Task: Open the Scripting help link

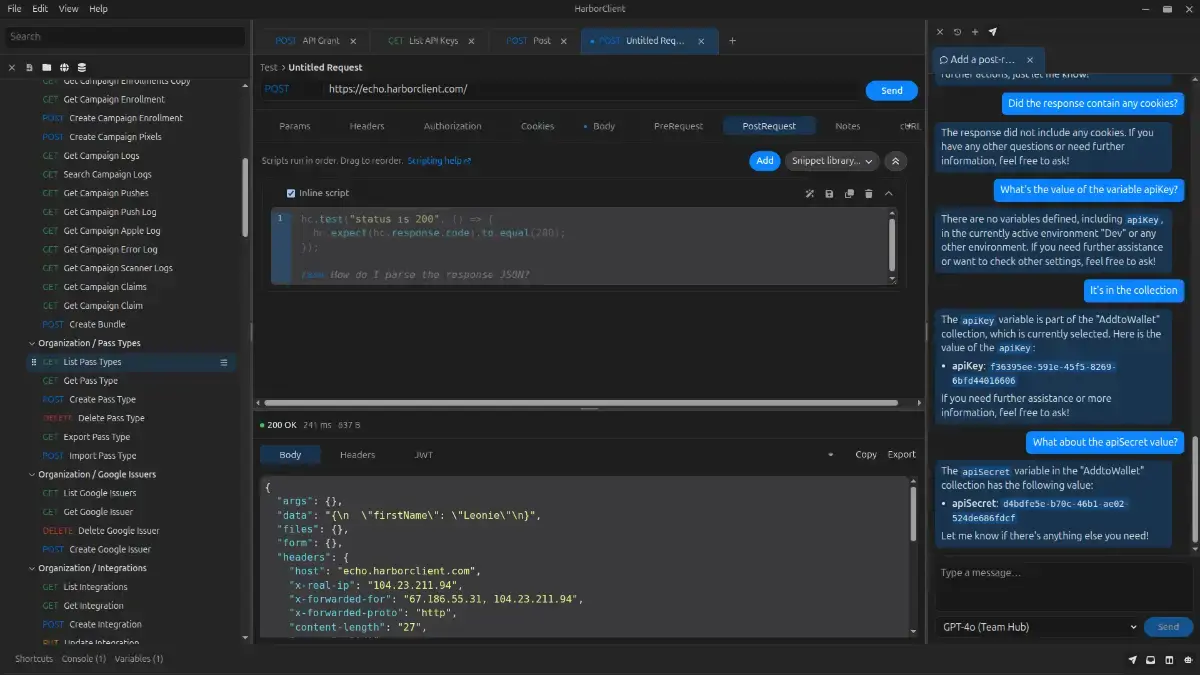Action: coord(439,161)
